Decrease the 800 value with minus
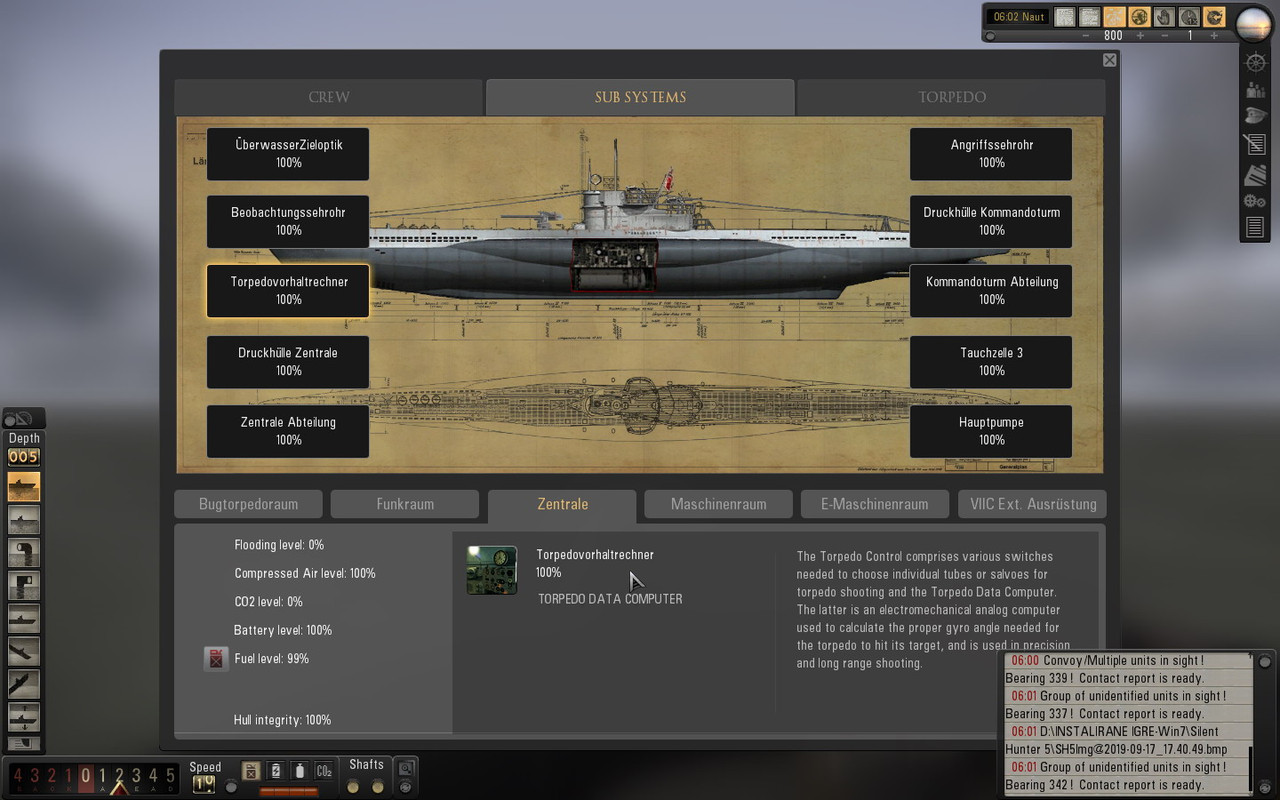Viewport: 1280px width, 800px height. [1086, 36]
